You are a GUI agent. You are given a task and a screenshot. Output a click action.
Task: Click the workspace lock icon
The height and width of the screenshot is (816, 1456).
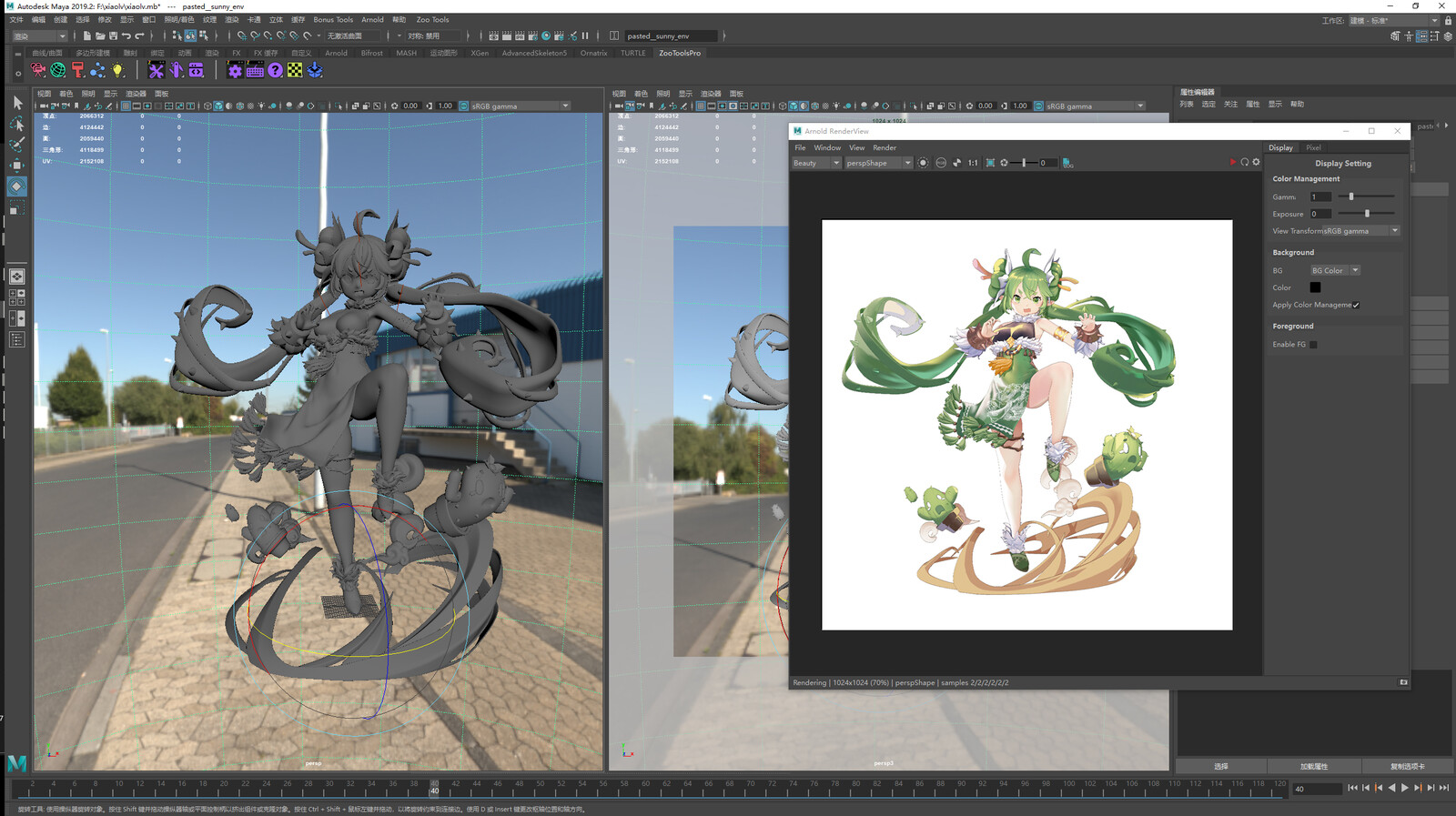point(1448,20)
